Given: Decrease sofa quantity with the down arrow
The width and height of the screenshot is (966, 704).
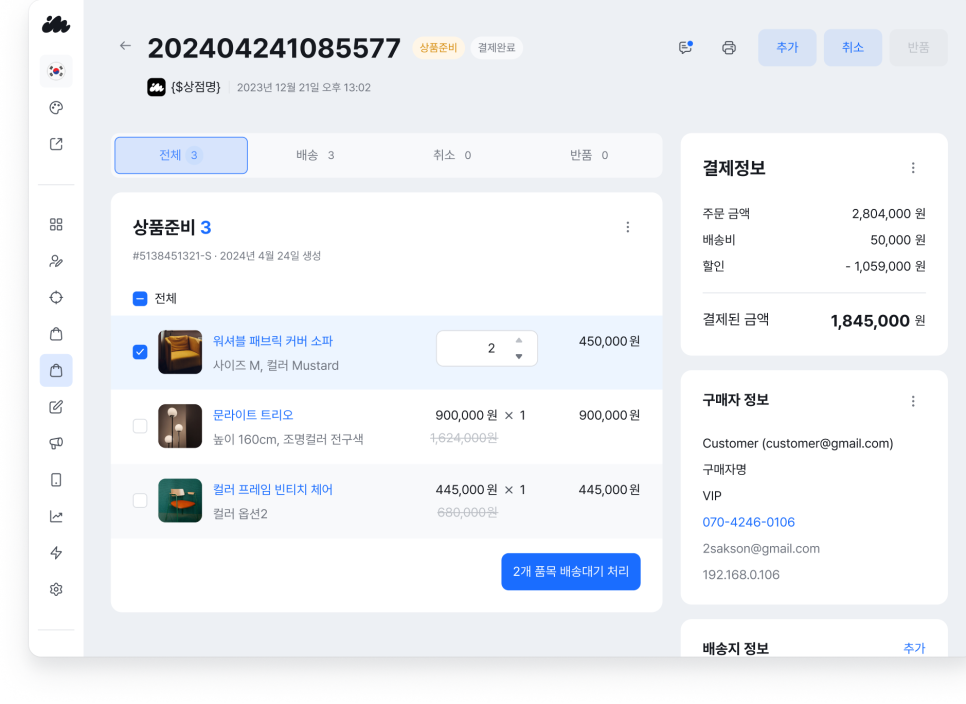Looking at the screenshot, I should coord(519,356).
